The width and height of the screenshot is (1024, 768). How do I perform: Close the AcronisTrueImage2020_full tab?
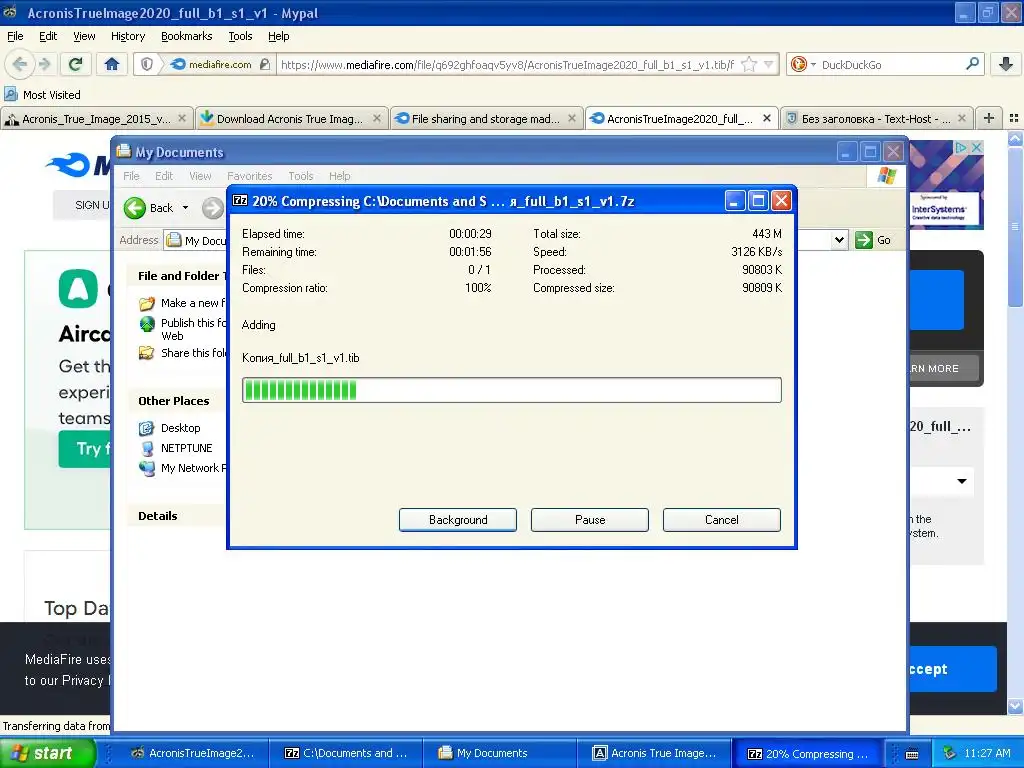pos(767,118)
